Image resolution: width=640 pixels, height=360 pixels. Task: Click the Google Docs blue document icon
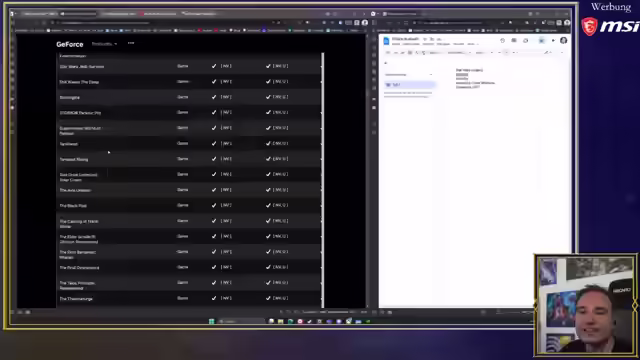[386, 40]
